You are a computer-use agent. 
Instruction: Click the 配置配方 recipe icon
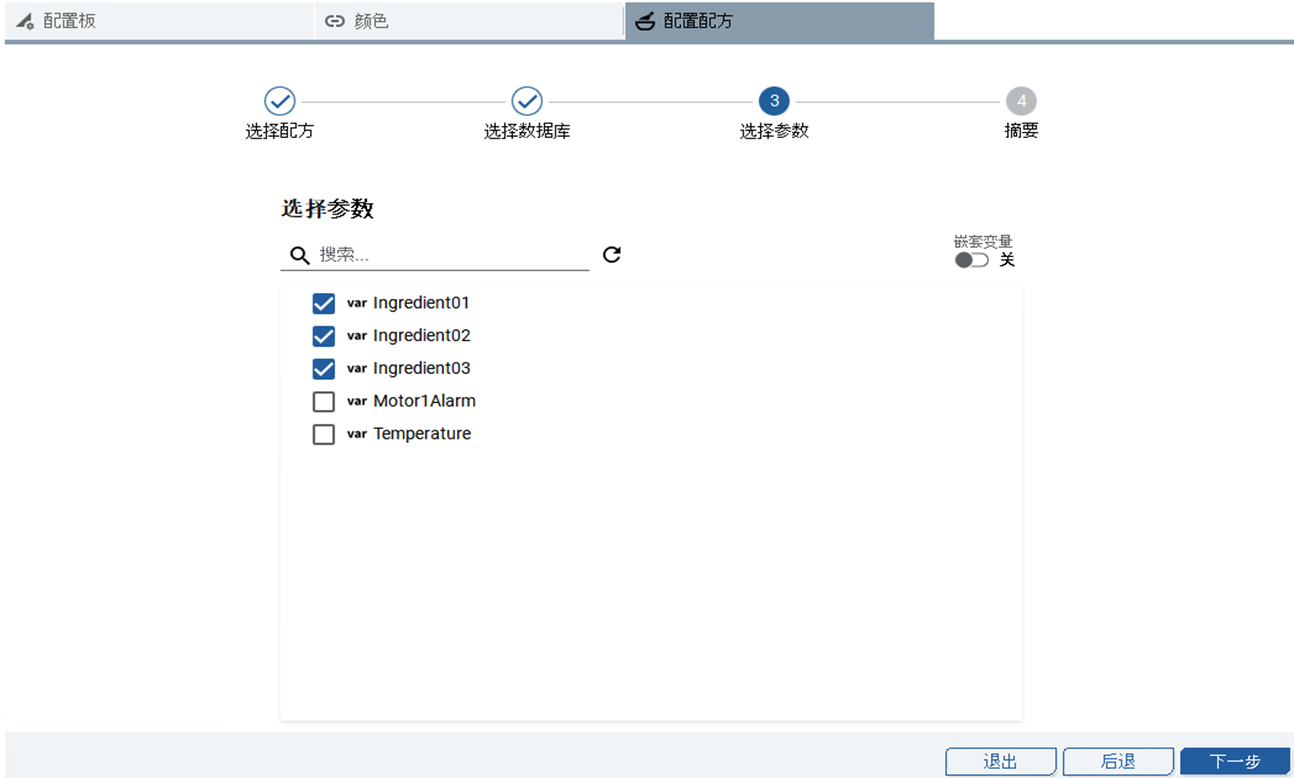tap(646, 21)
